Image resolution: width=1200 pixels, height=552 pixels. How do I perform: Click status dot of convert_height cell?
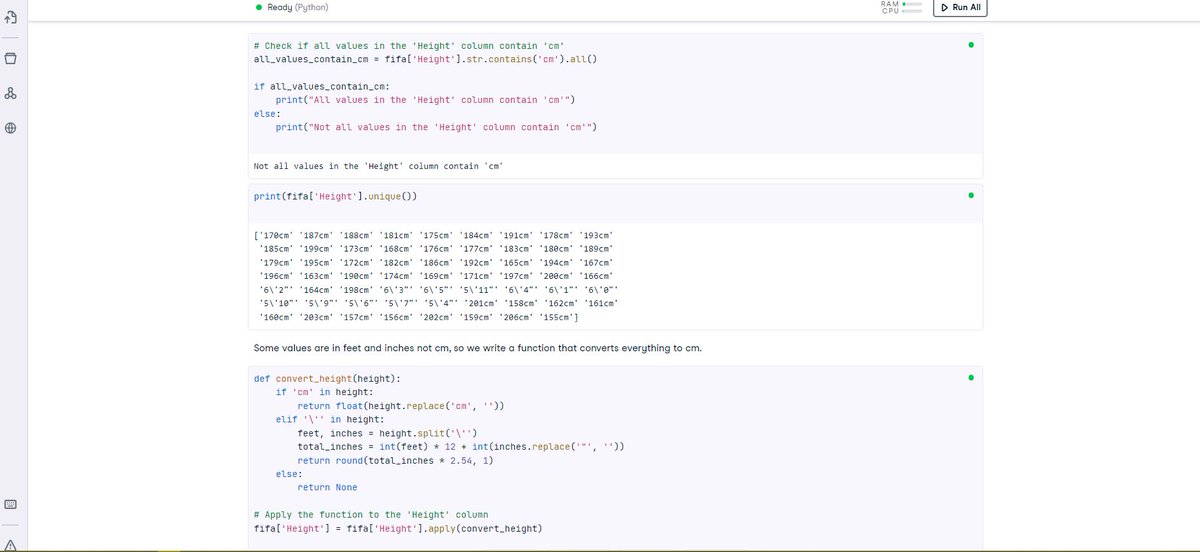[970, 378]
